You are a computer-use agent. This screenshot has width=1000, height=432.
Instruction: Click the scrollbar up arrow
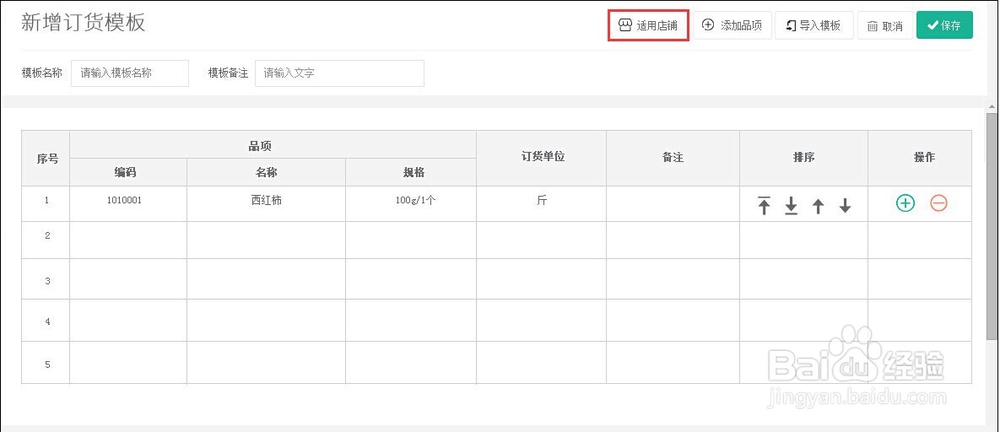(x=993, y=105)
